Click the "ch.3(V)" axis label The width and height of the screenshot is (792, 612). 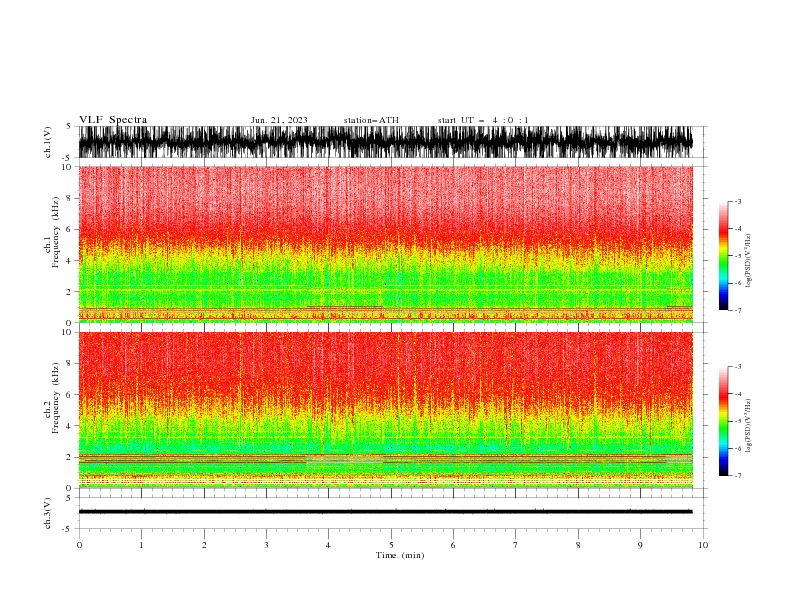[48, 513]
